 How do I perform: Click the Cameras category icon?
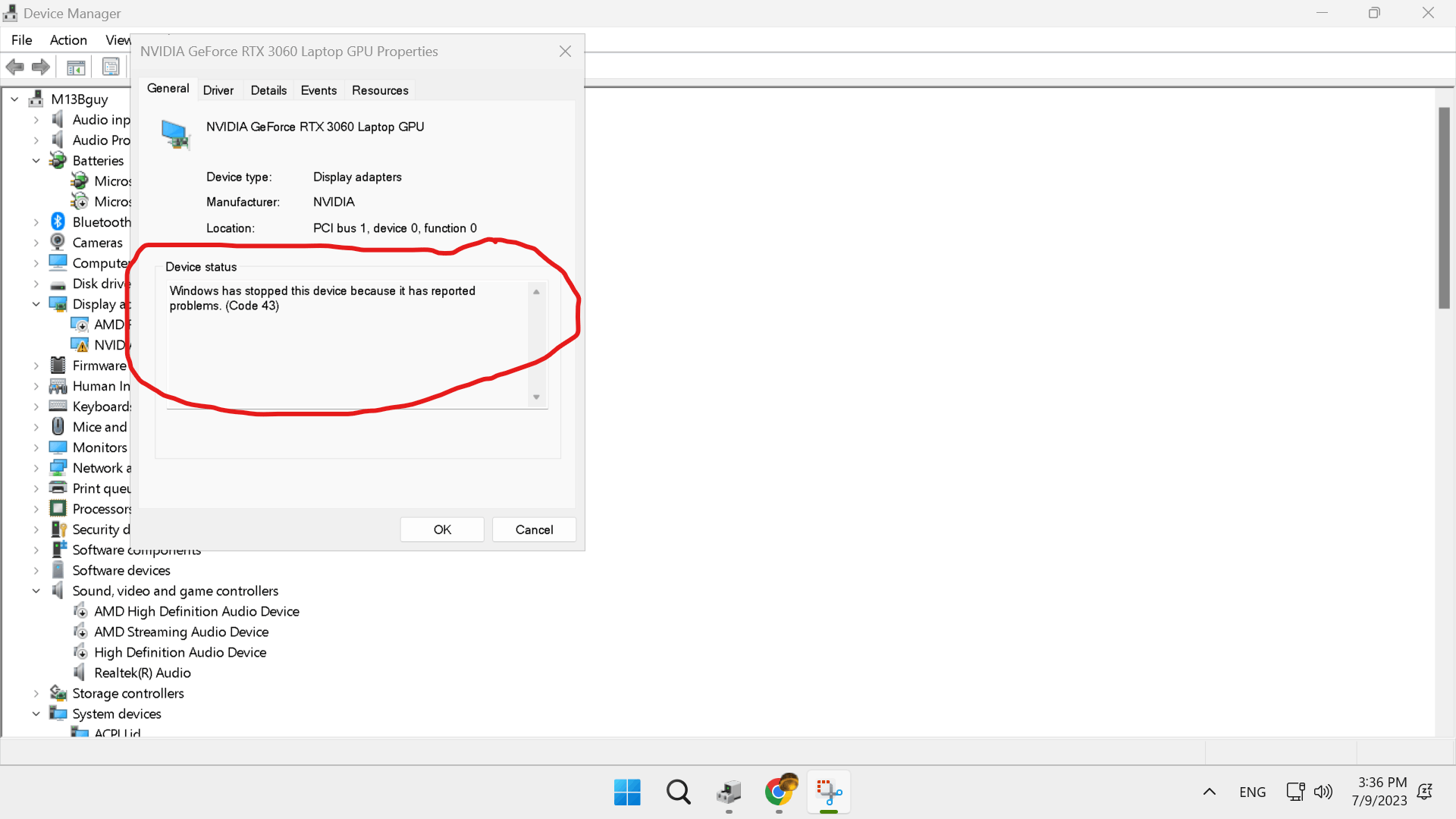[x=58, y=242]
